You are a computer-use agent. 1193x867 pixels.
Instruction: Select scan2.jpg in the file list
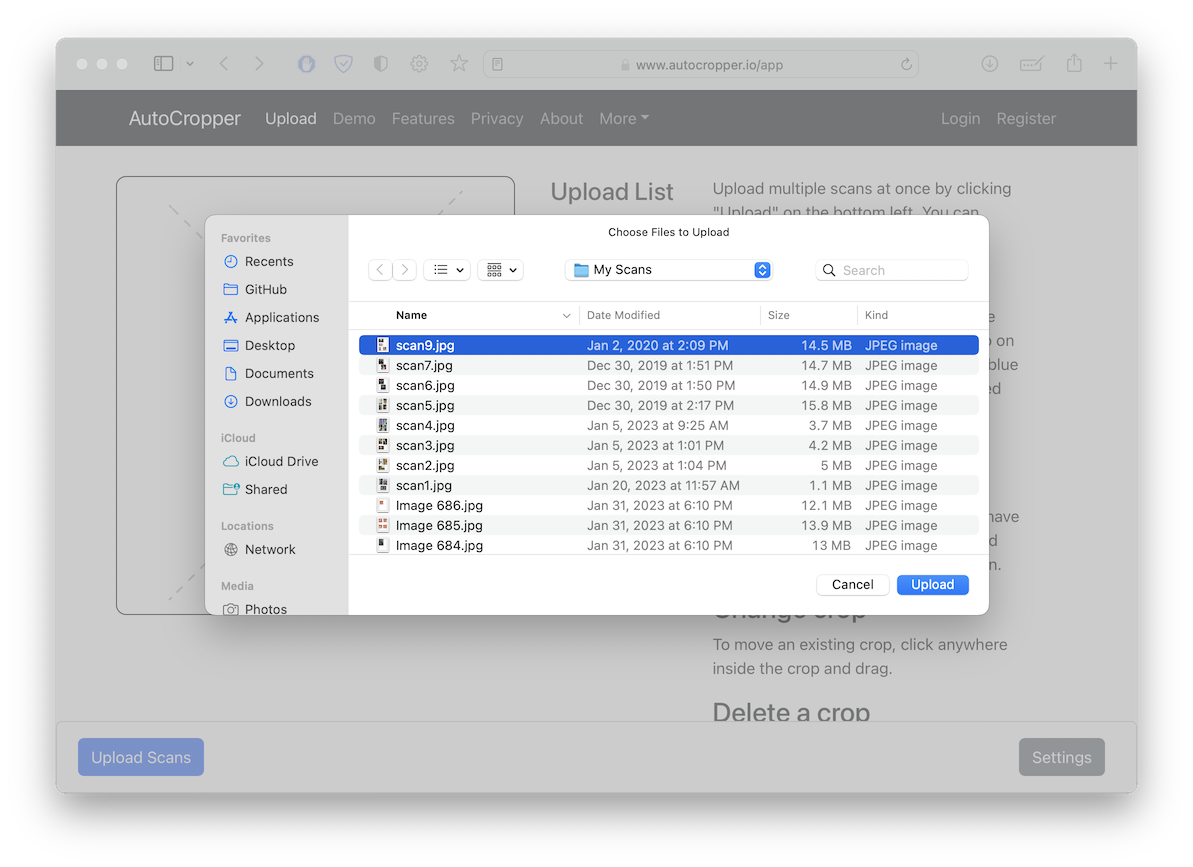point(669,465)
